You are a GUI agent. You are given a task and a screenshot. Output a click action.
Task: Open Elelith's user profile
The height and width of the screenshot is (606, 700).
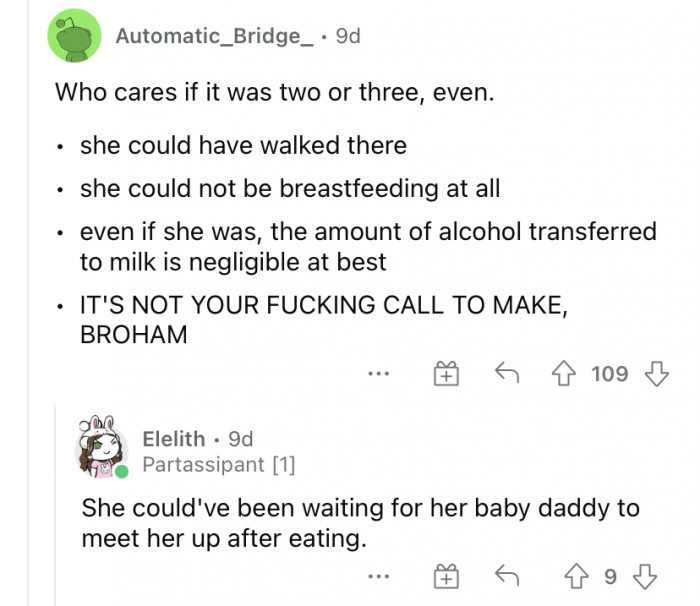(173, 438)
